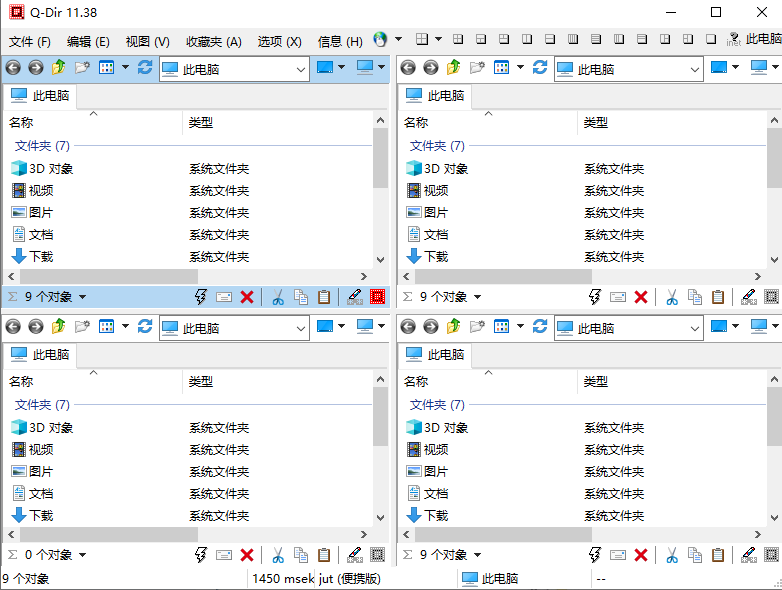
Task: Click red select-all grid icon in top-left pane
Action: [378, 297]
